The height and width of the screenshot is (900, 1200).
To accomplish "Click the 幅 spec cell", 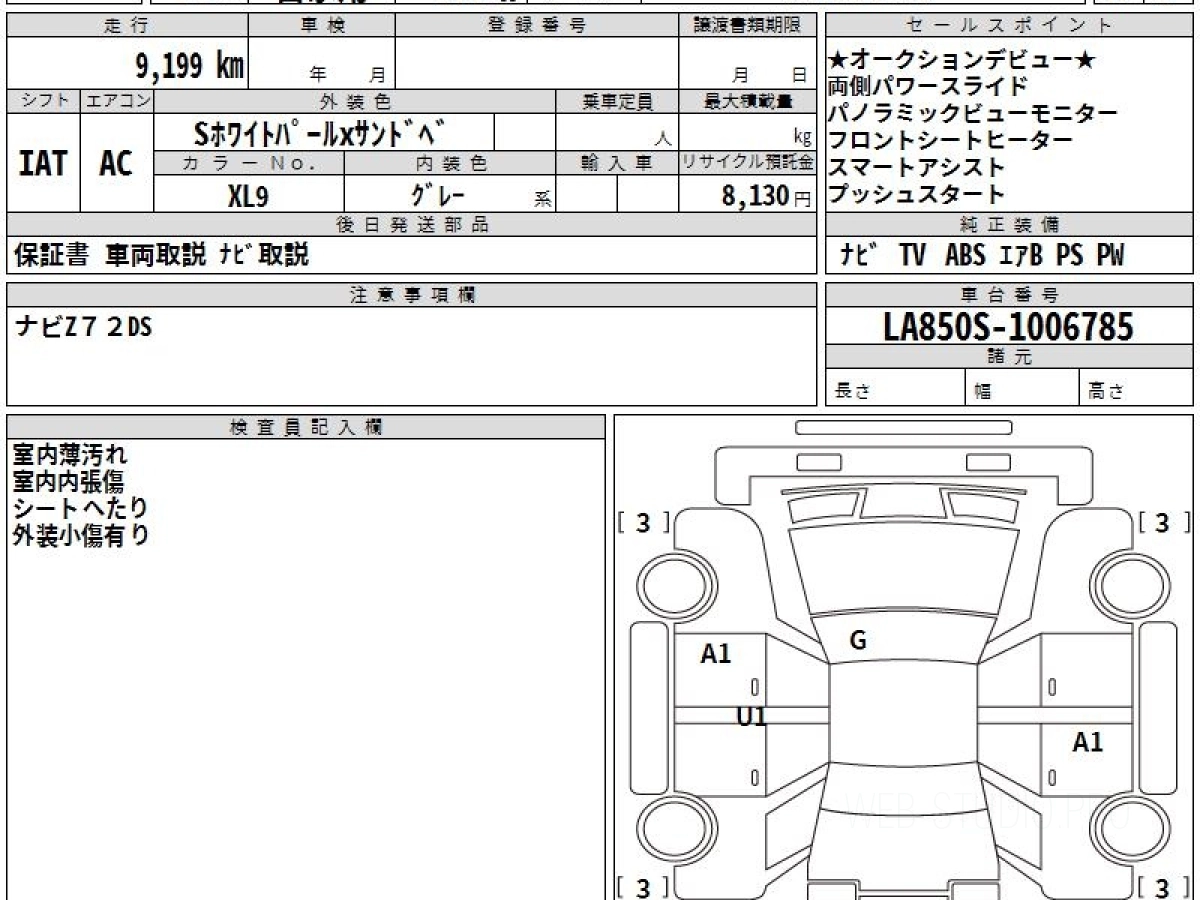I will coord(1023,388).
